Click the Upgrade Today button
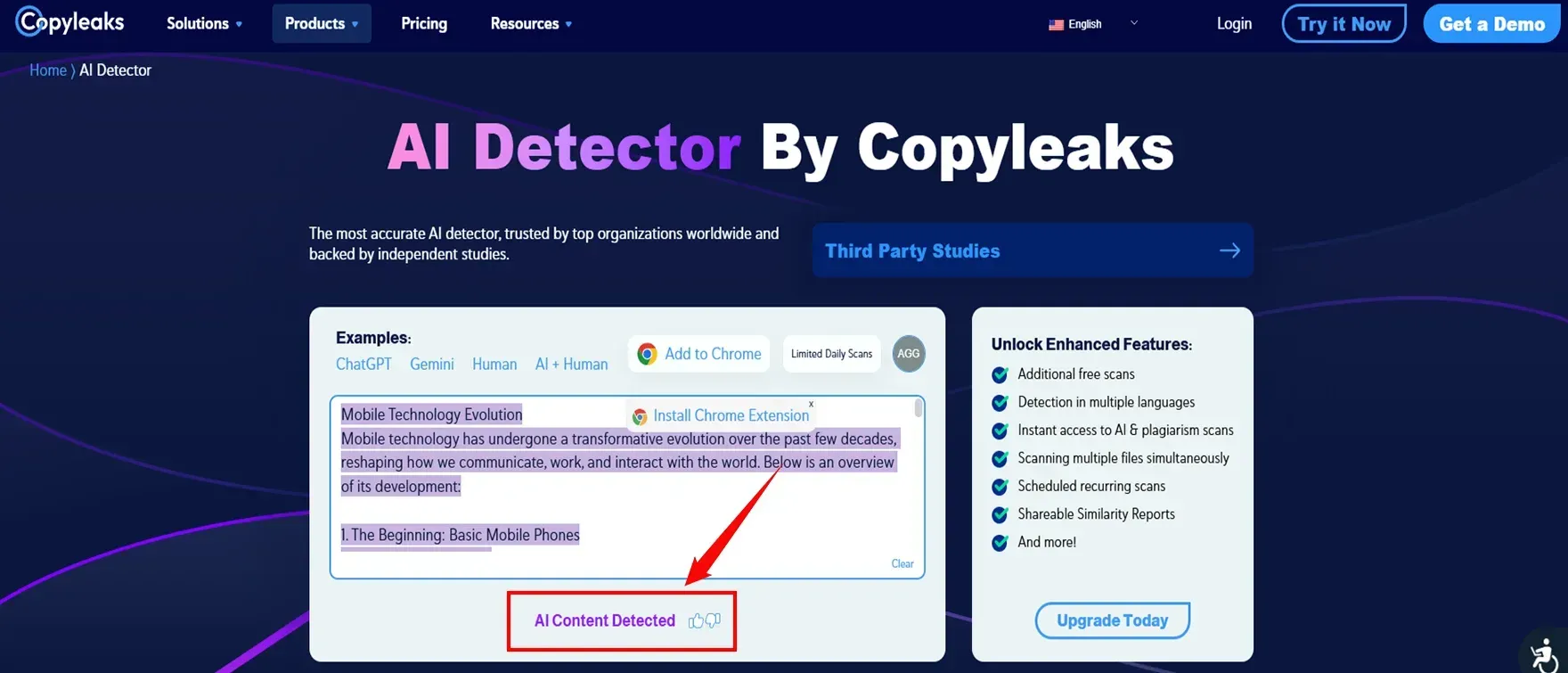 pos(1112,620)
